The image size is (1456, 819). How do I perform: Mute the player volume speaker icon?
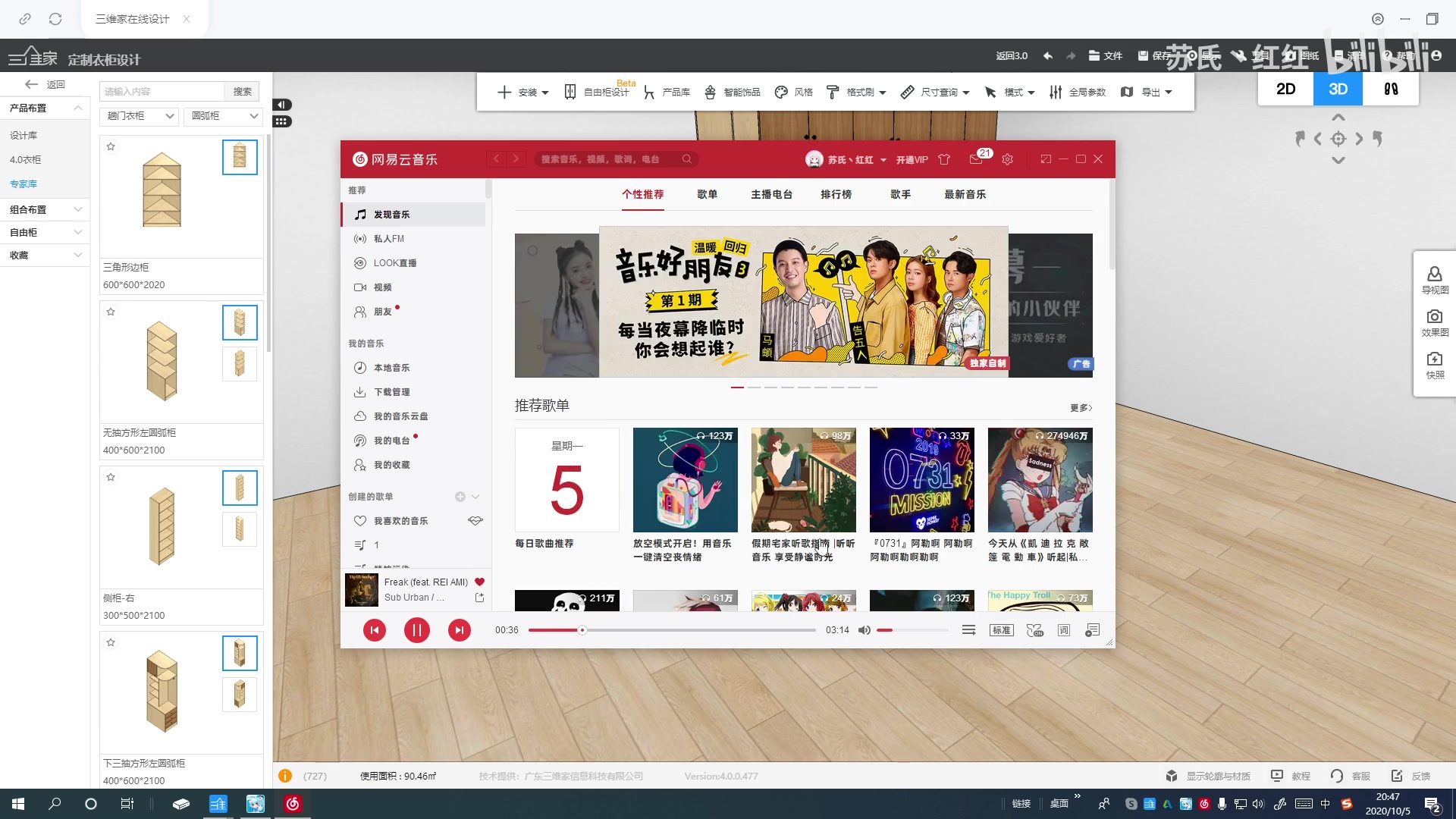(864, 630)
